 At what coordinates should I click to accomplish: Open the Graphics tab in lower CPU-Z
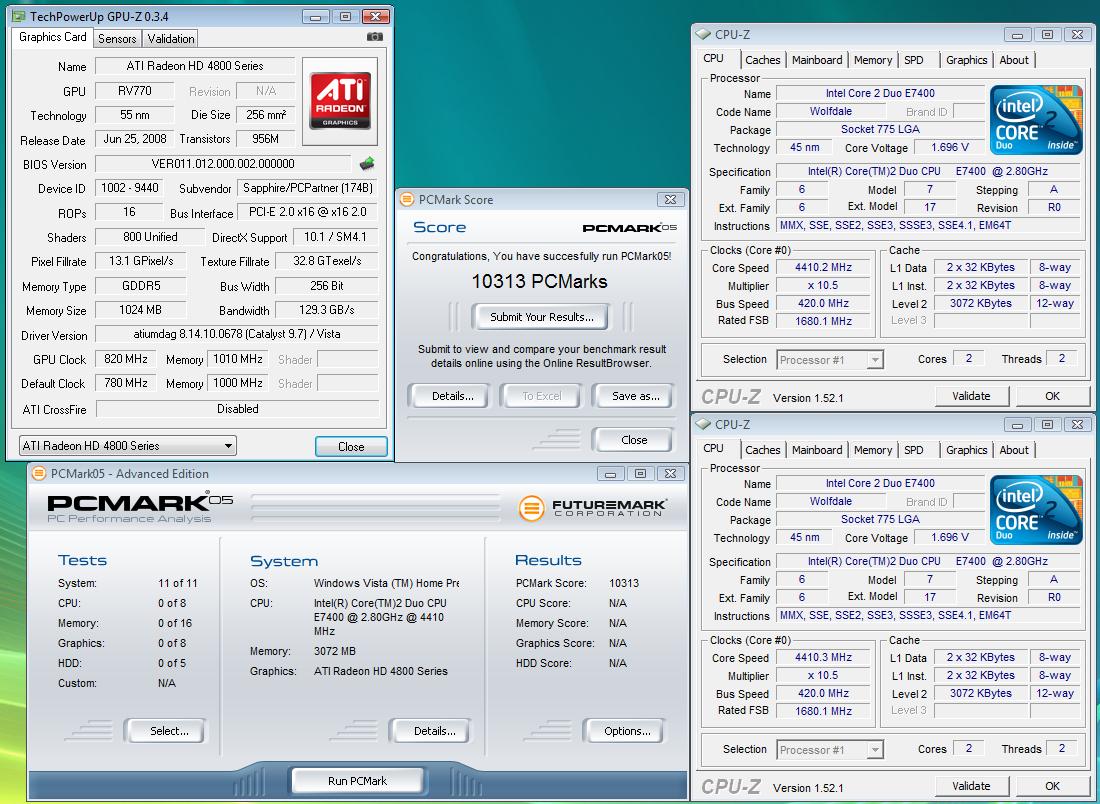pos(966,450)
